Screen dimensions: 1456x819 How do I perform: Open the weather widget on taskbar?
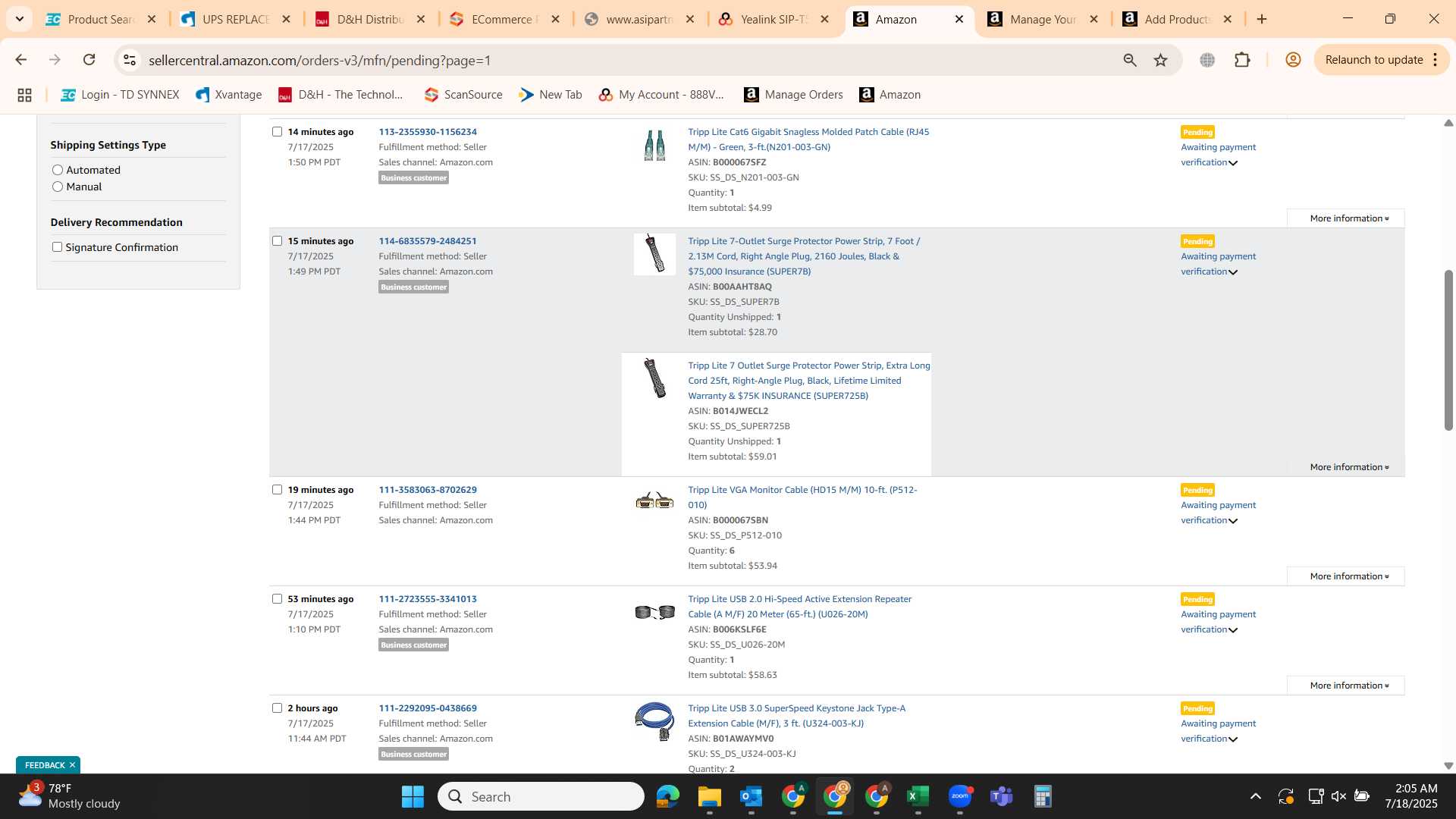(70, 796)
